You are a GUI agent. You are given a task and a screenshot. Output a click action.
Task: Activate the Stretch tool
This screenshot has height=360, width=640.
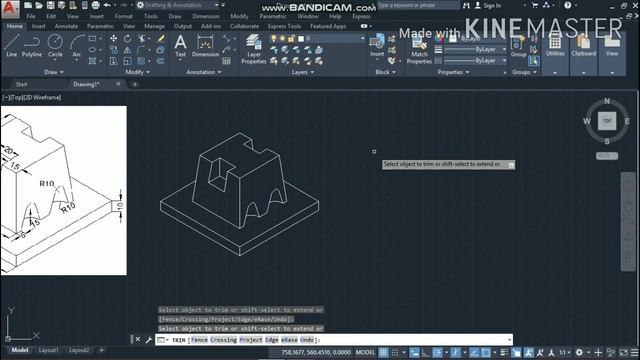coord(113,61)
